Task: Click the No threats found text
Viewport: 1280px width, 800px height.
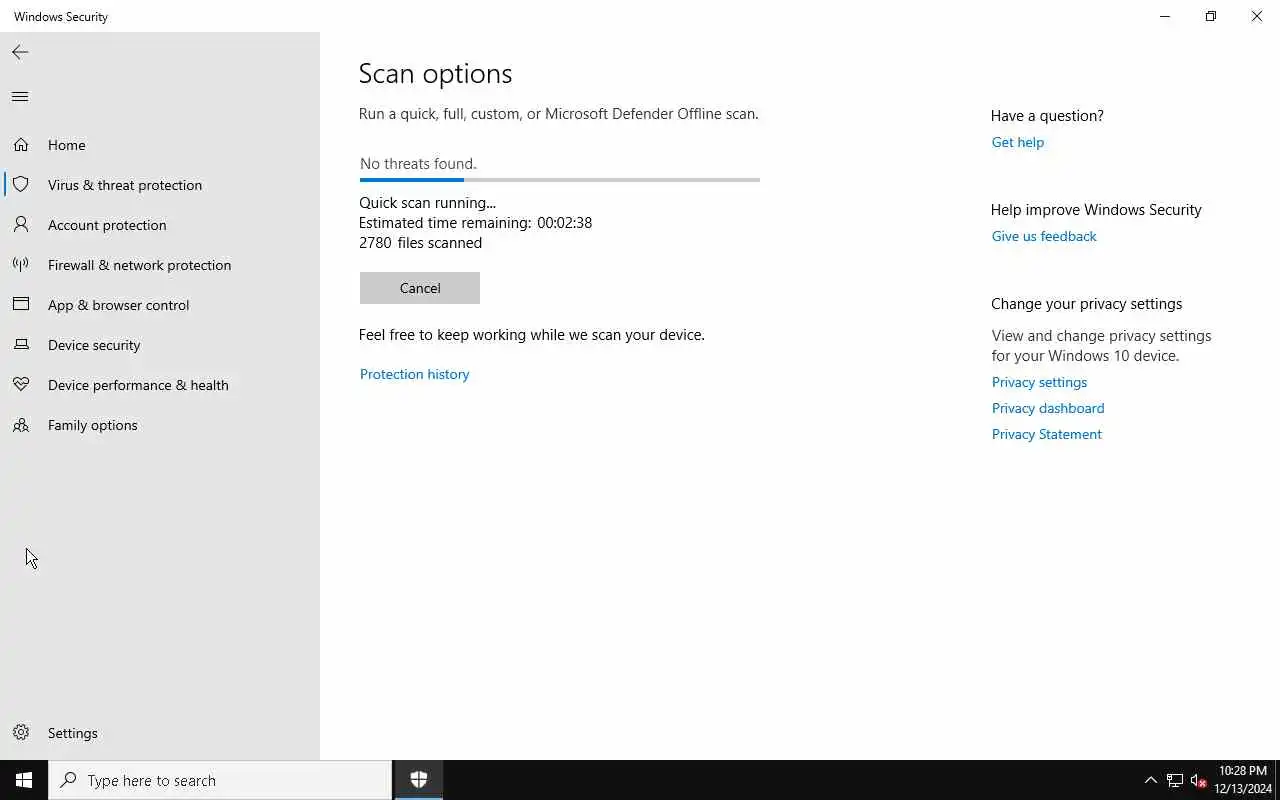Action: pos(418,164)
